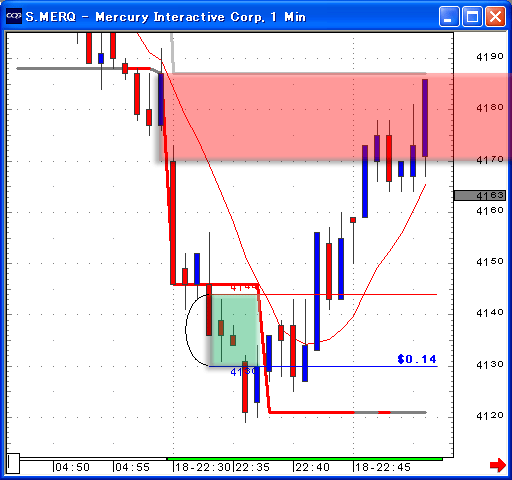Viewport: 512px width, 480px height.
Task: Click the scroll box at the time axis's left end
Action: [13, 463]
